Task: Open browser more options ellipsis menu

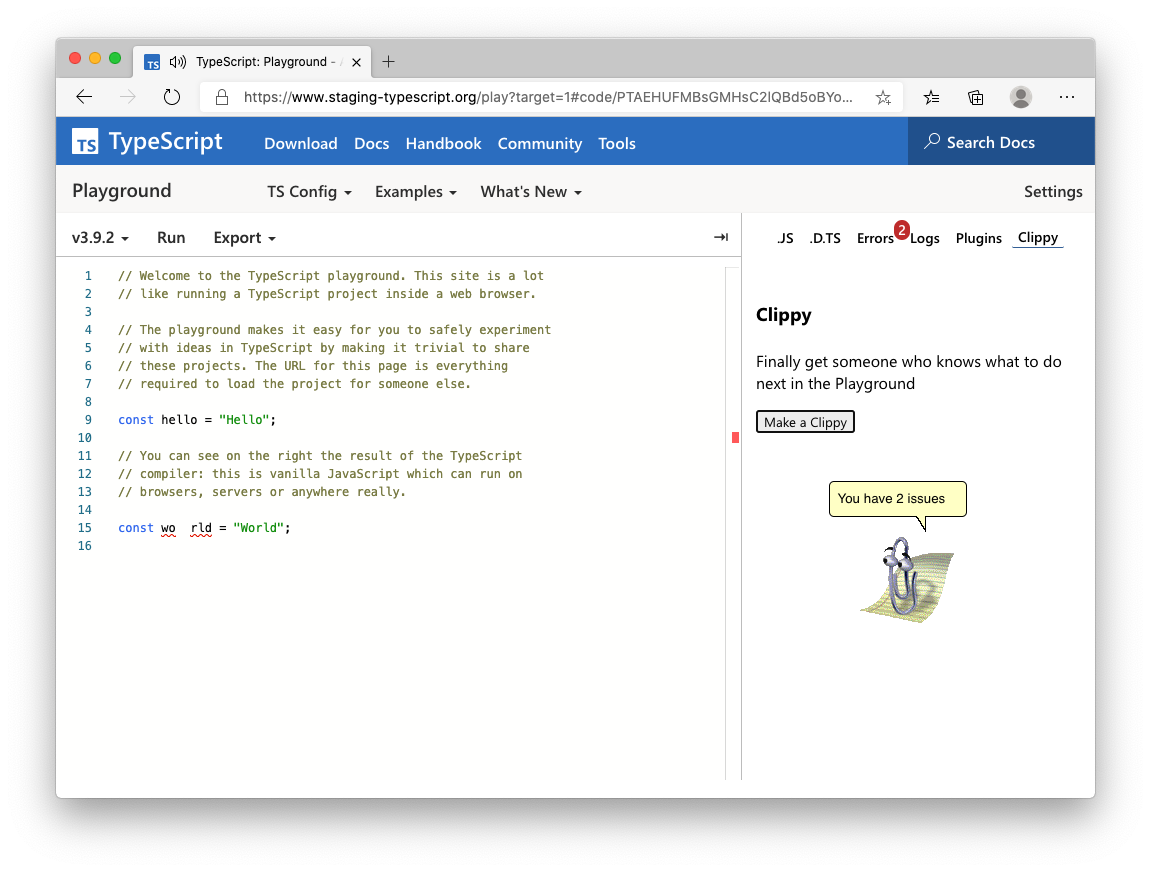Action: click(x=1067, y=97)
